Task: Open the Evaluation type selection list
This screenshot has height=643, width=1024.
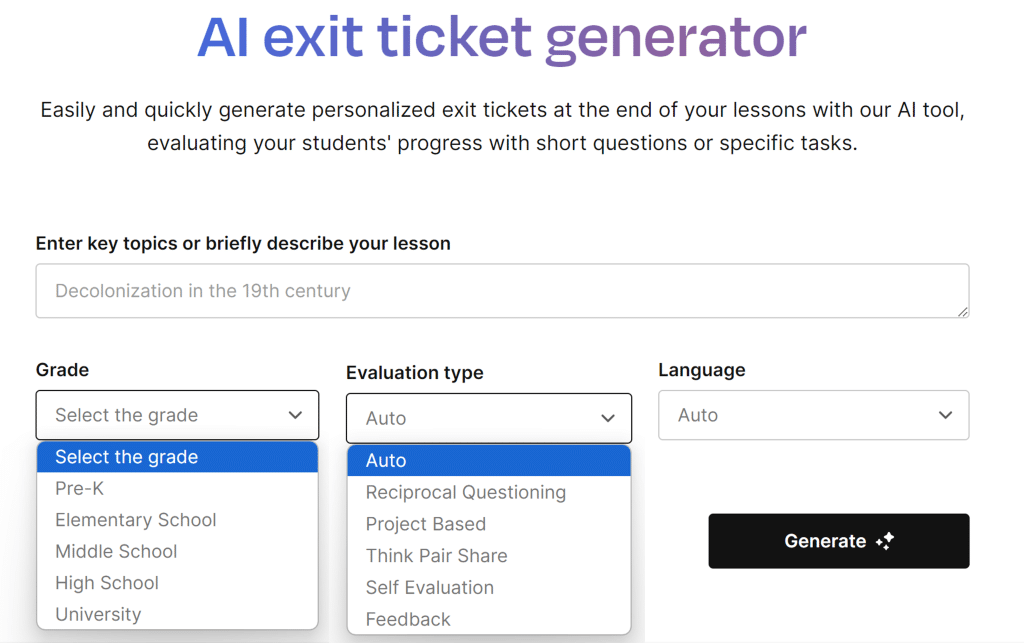Action: [x=488, y=418]
